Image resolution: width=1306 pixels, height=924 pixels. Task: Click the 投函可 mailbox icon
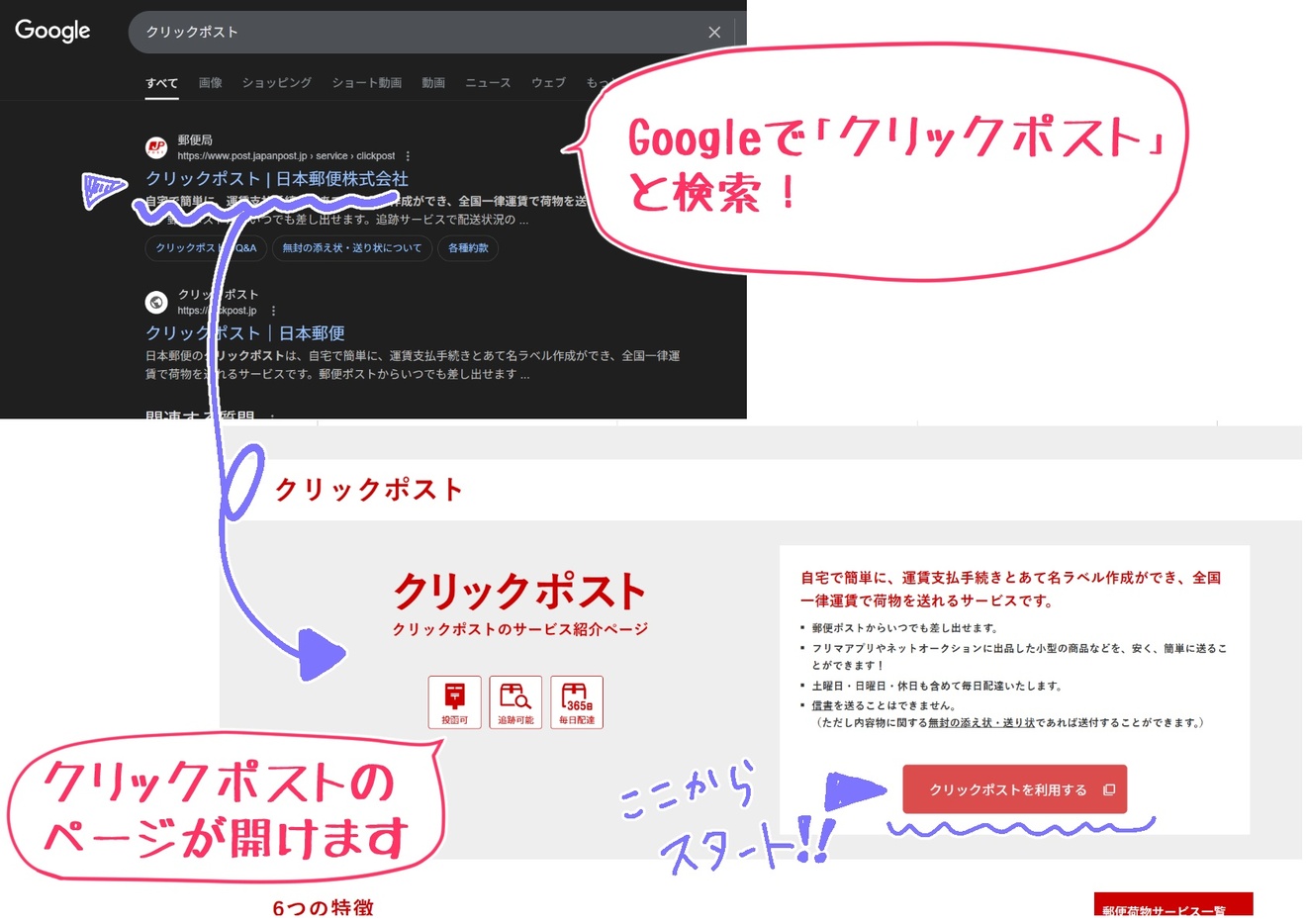(x=455, y=701)
